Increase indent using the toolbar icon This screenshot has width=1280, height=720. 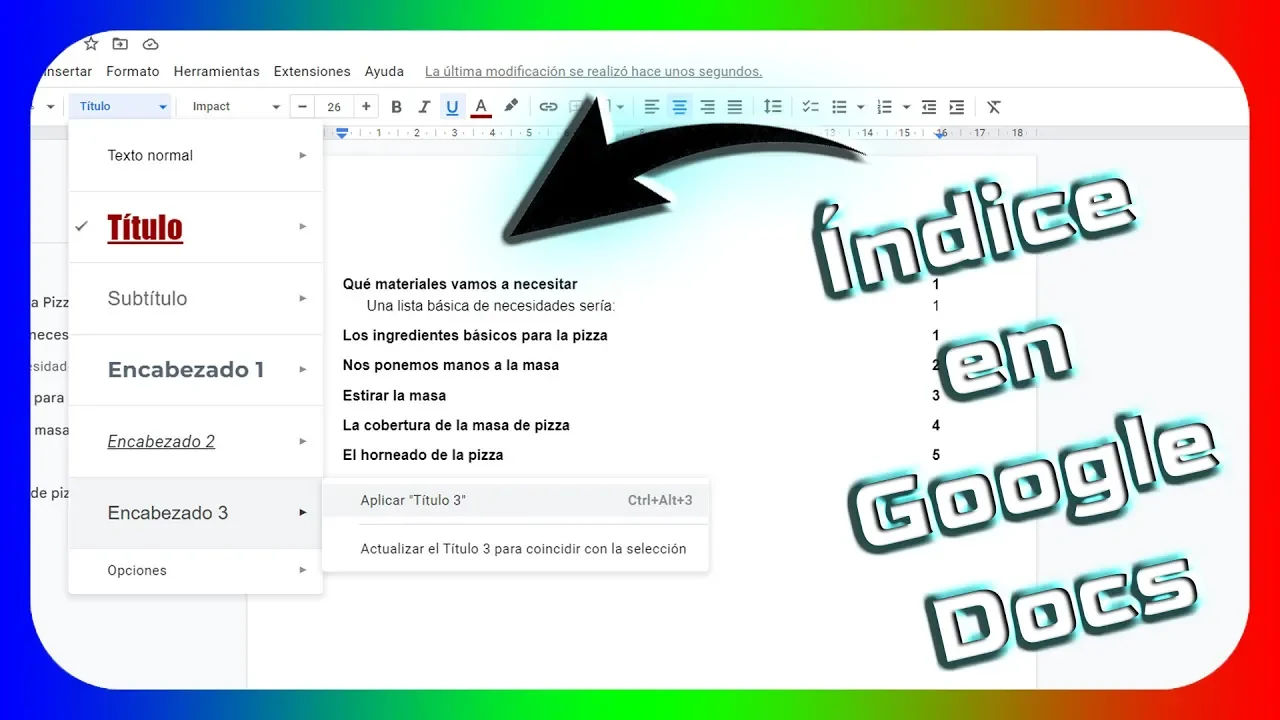(957, 107)
